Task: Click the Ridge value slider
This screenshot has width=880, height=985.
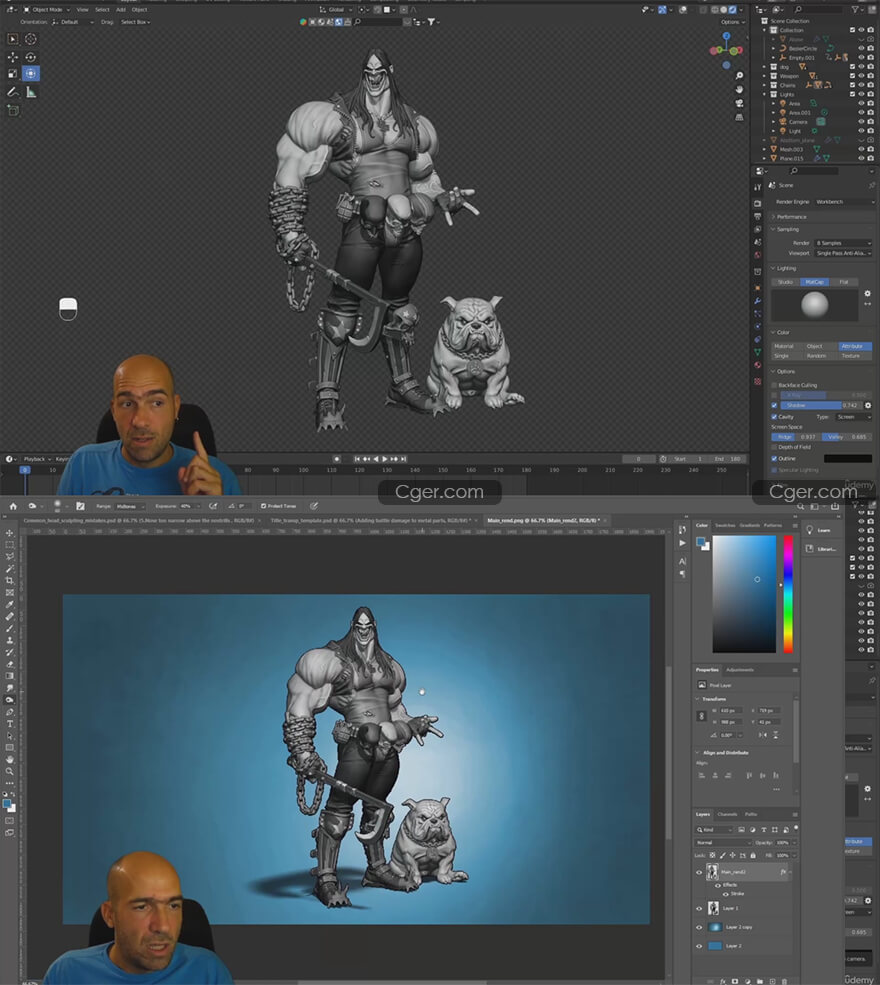Action: [795, 437]
